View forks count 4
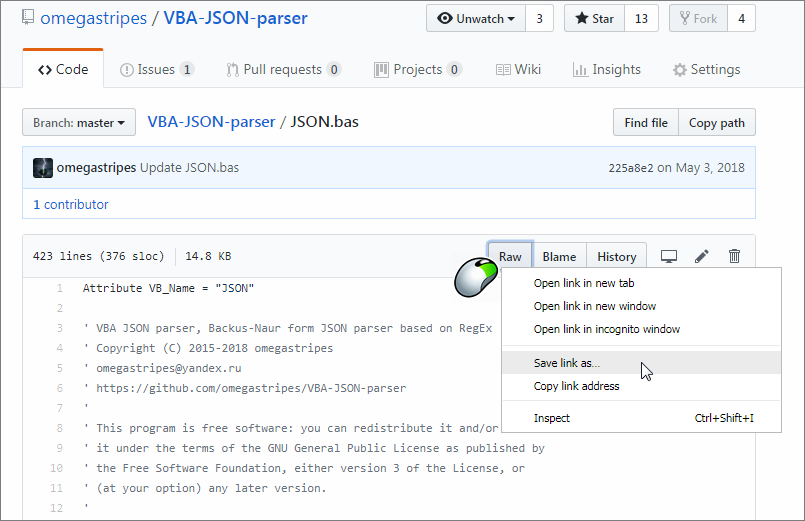The width and height of the screenshot is (805, 521). click(741, 18)
